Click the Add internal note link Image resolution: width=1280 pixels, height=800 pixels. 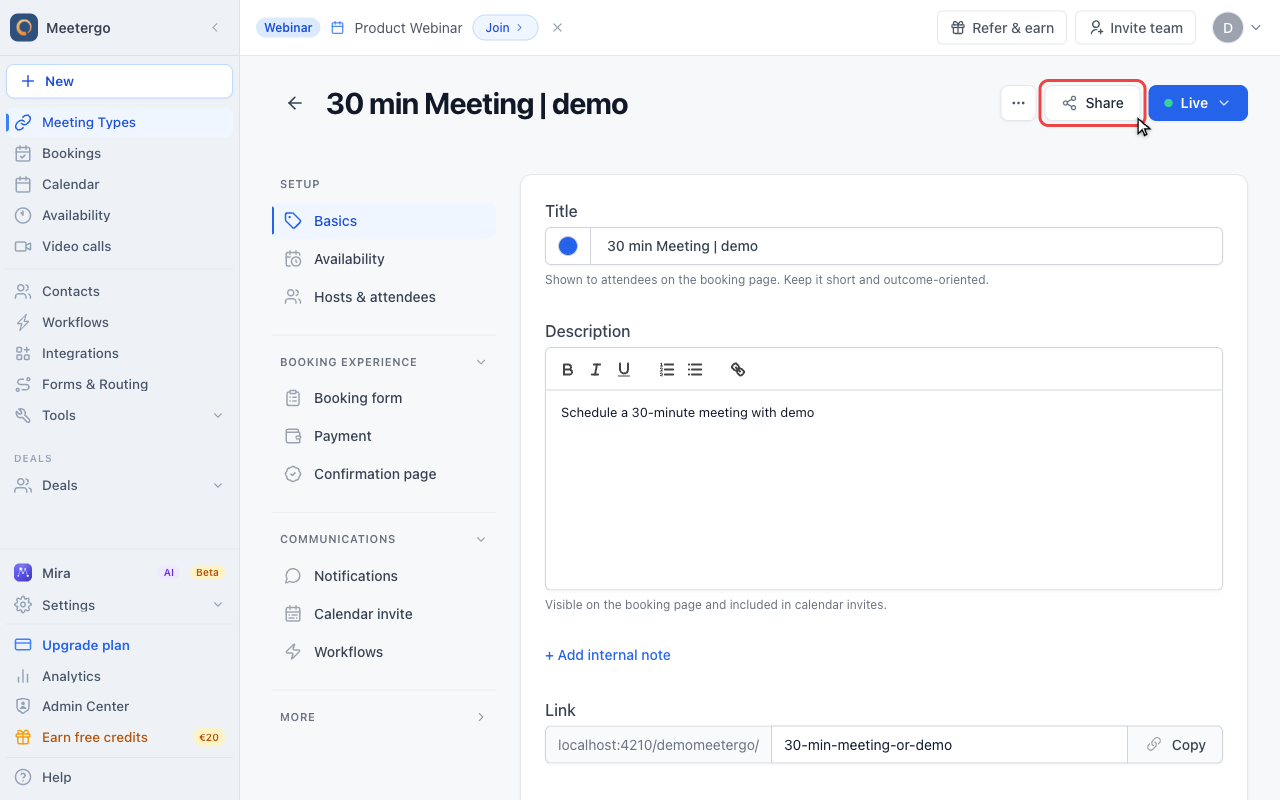coord(608,655)
